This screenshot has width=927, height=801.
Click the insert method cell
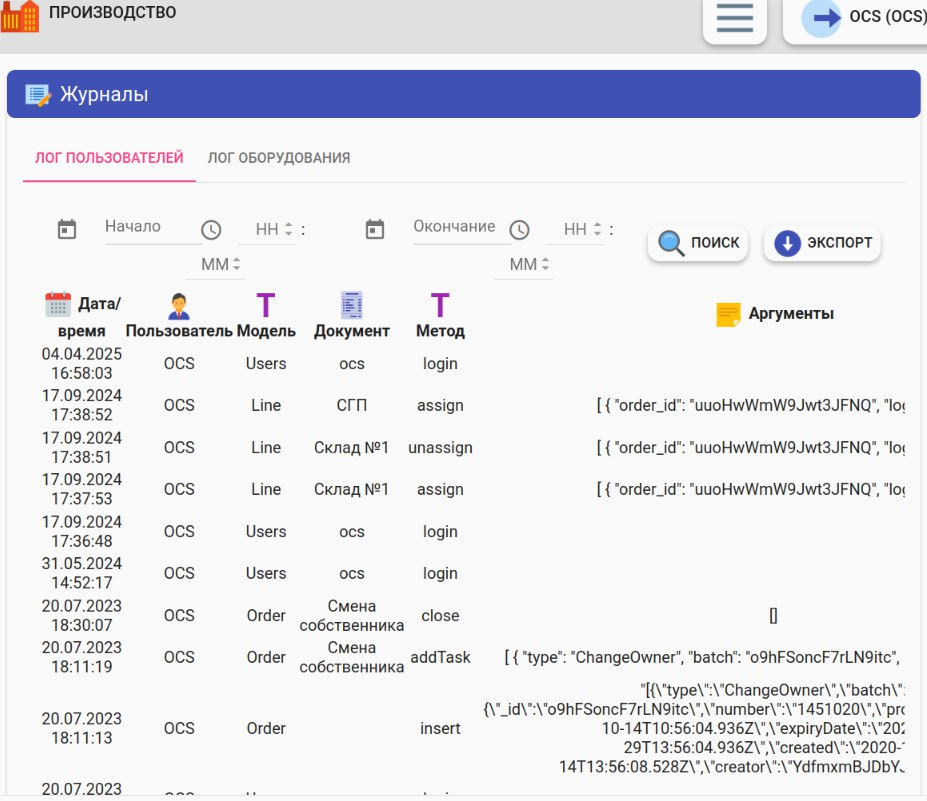coord(440,728)
